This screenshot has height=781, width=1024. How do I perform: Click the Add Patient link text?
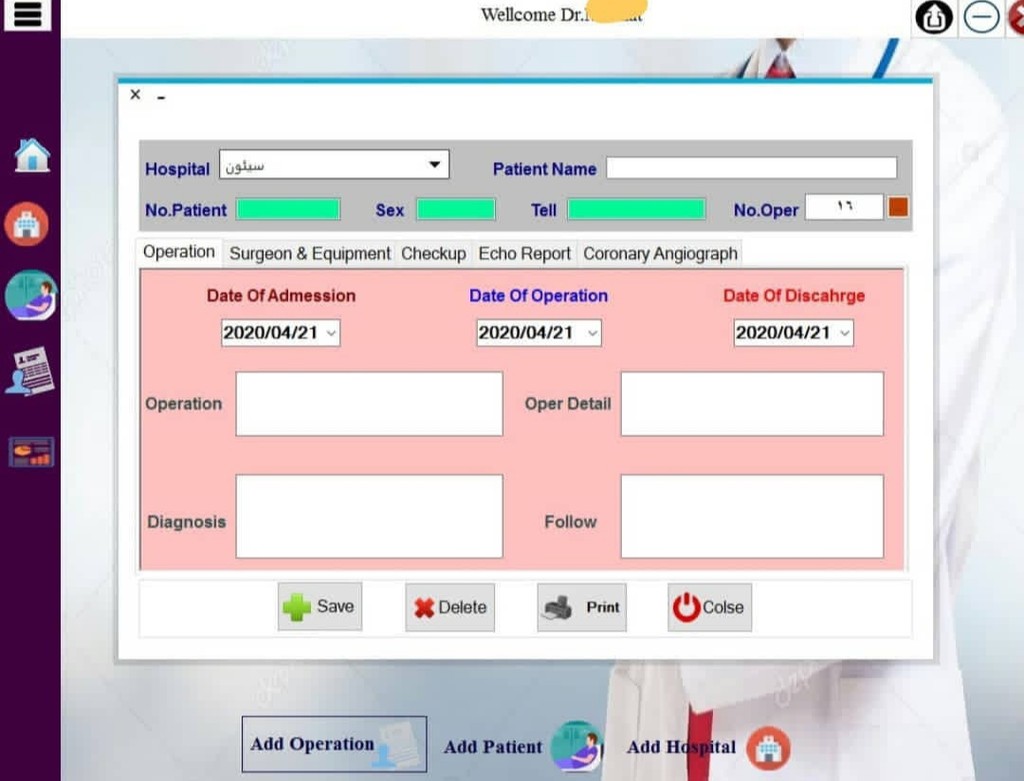[493, 746]
